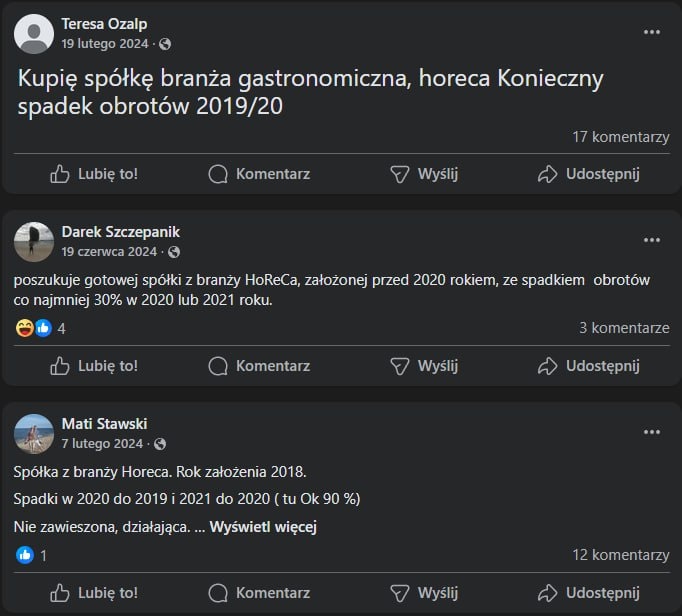
Task: Click Darek Szczepanik's profile picture
Action: 35,241
